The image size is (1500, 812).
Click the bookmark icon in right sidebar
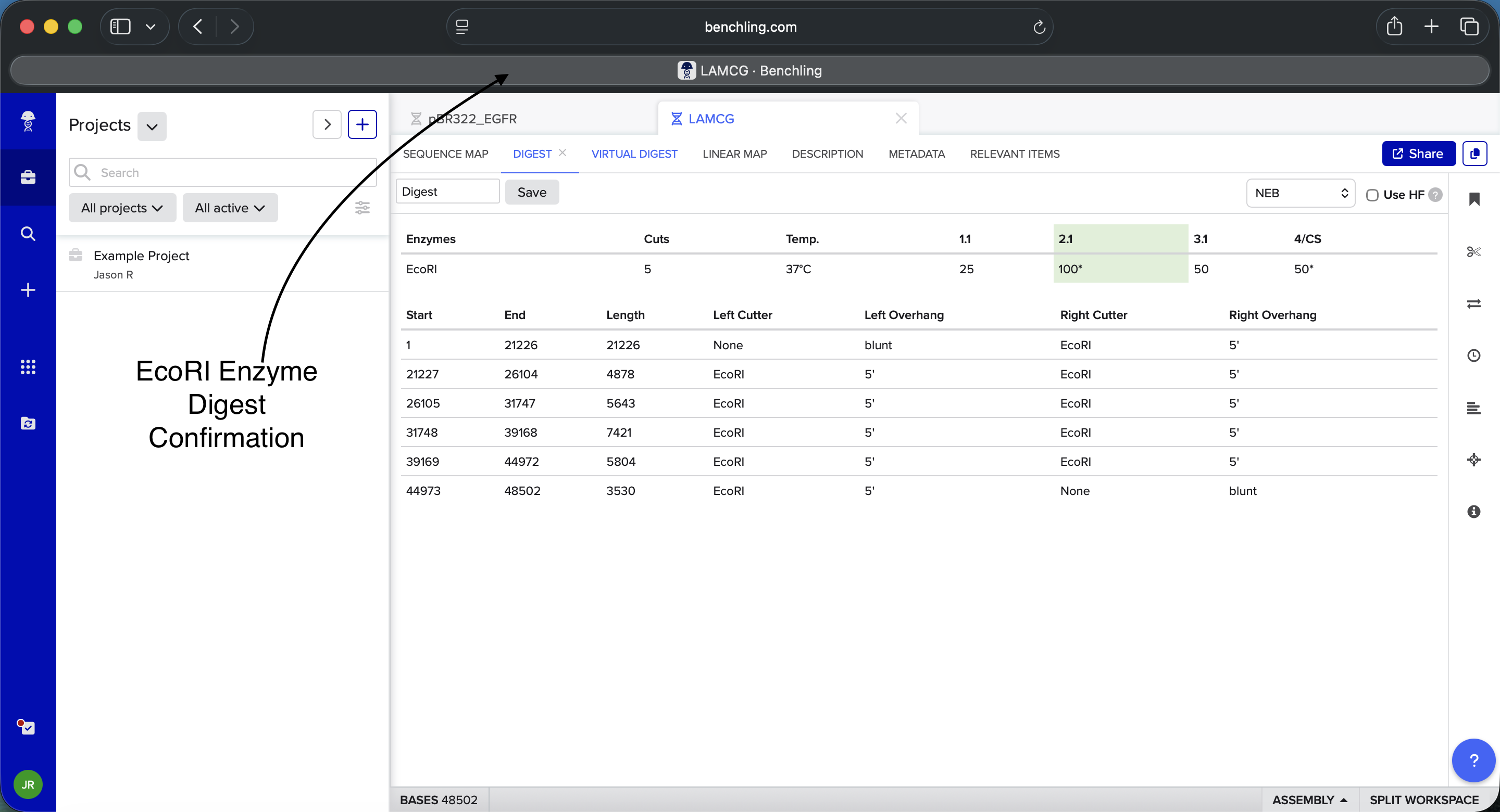point(1474,200)
